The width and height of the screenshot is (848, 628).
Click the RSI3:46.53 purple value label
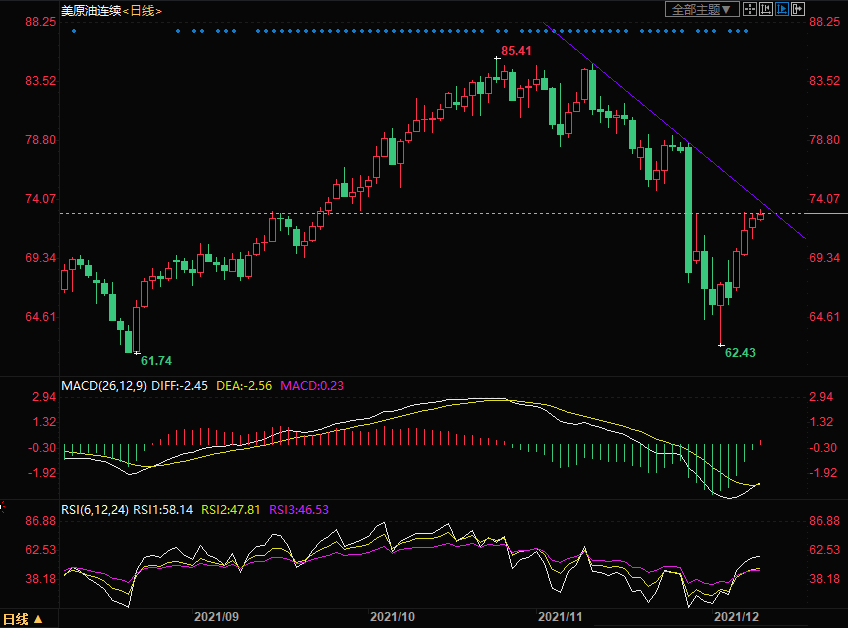pos(303,509)
